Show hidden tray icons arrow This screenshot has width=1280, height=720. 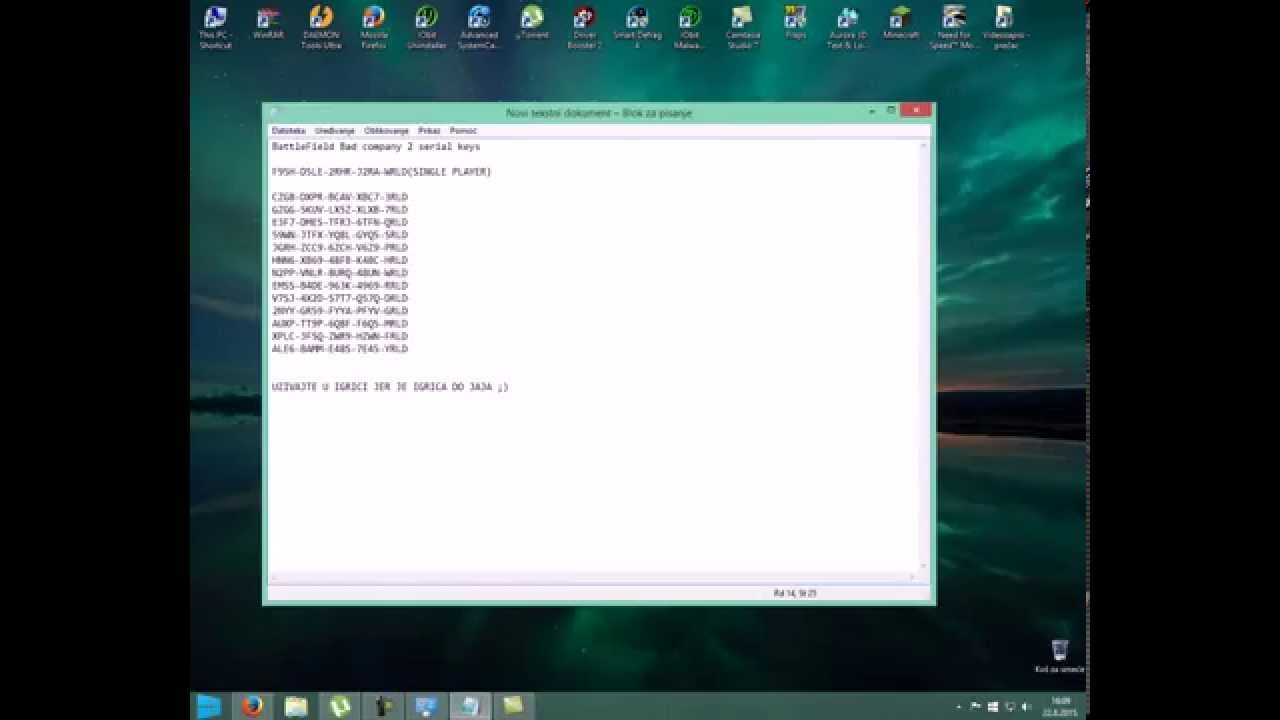[x=959, y=707]
